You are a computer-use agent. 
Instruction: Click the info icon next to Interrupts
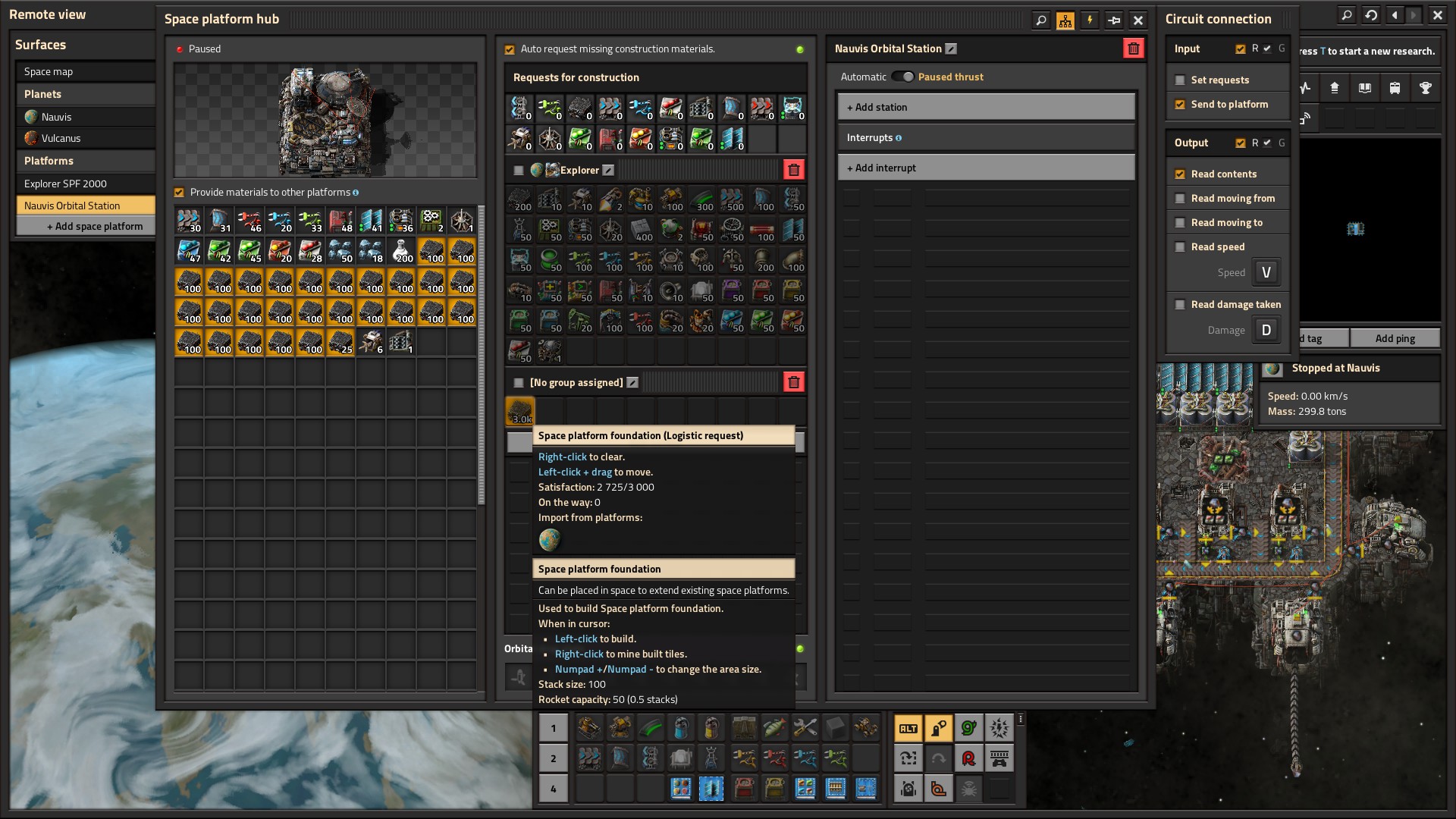(899, 138)
